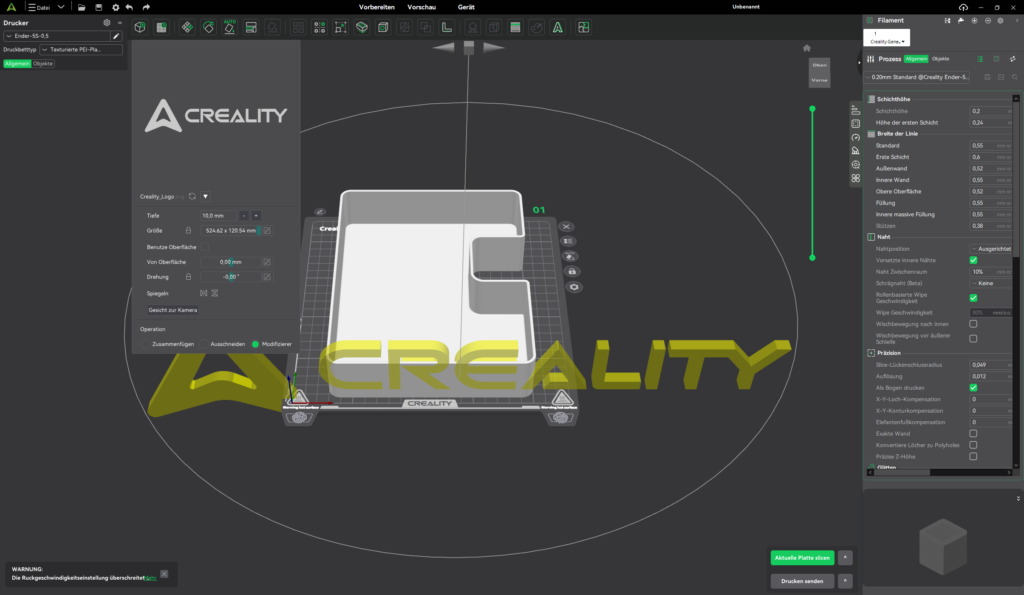The width and height of the screenshot is (1024, 595).
Task: Click the assembly view icon in the toolbar
Action: [584, 27]
